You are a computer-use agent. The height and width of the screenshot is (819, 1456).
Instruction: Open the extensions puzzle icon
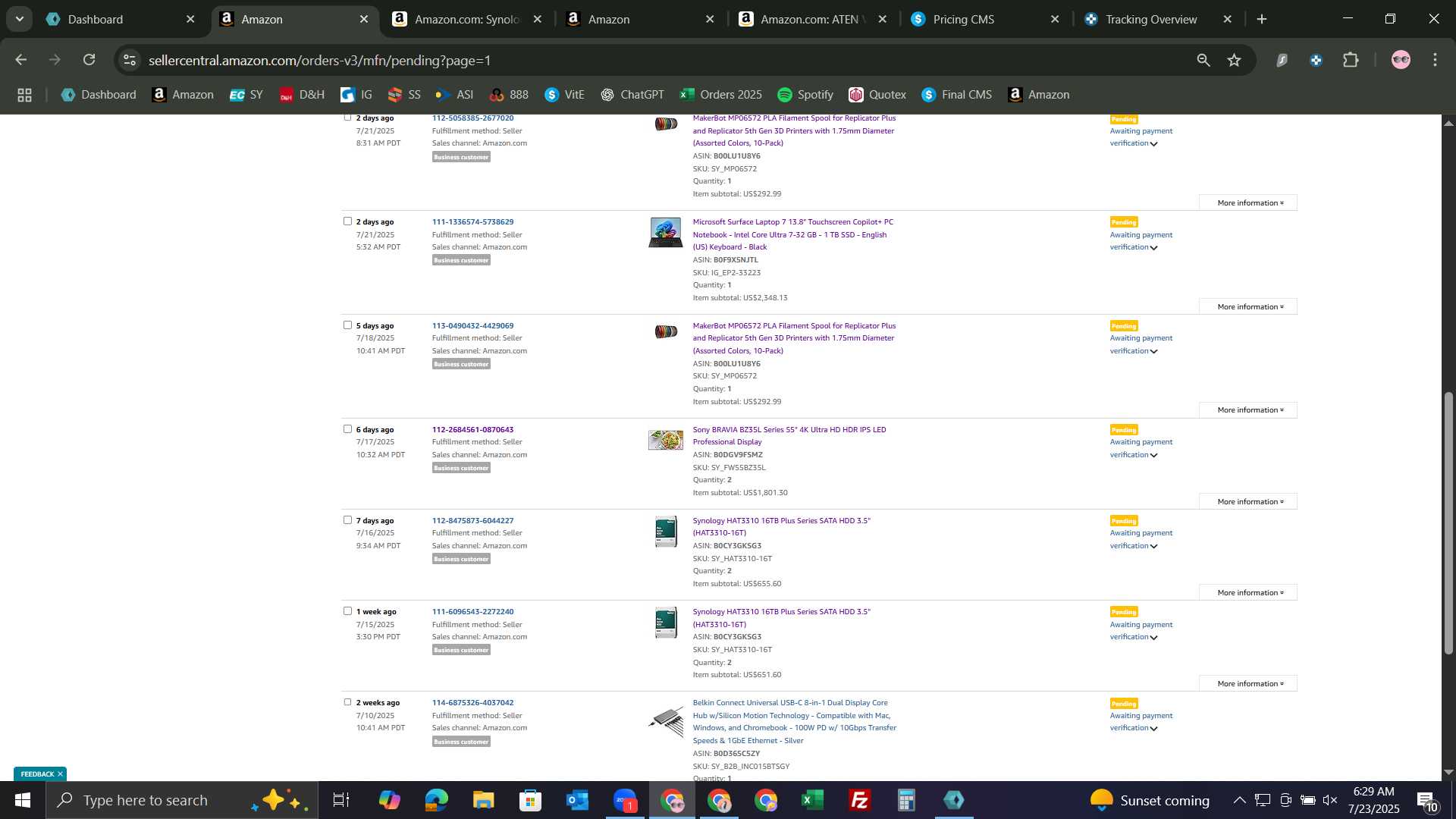coord(1351,60)
